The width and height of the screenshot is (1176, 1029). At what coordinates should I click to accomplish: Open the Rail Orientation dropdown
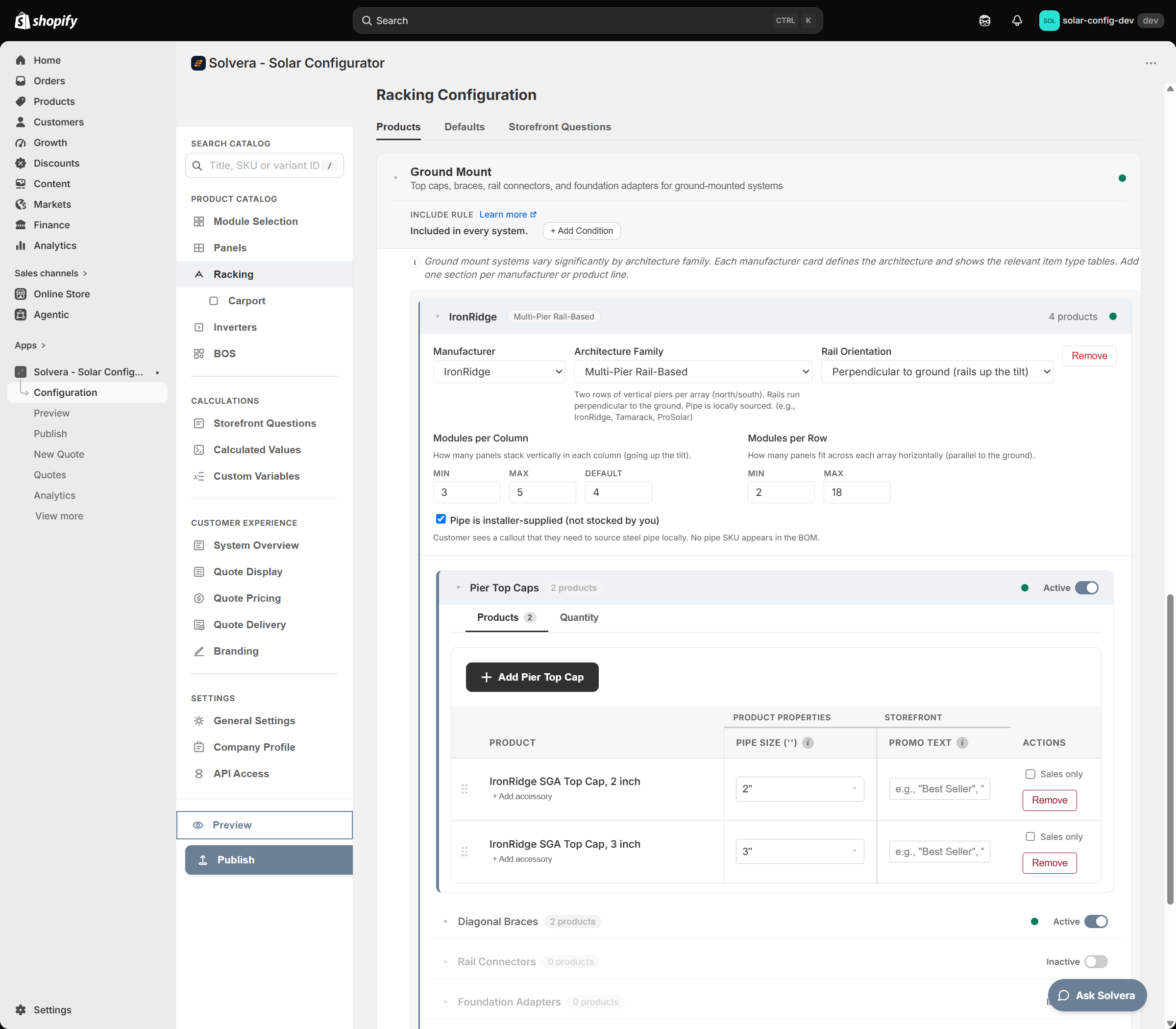(x=937, y=371)
